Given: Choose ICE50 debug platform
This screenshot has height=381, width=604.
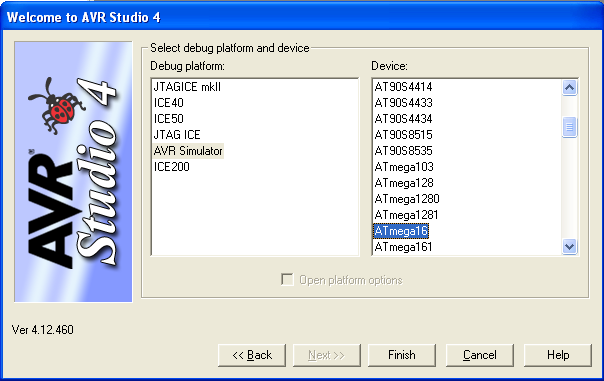Looking at the screenshot, I should coord(169,119).
